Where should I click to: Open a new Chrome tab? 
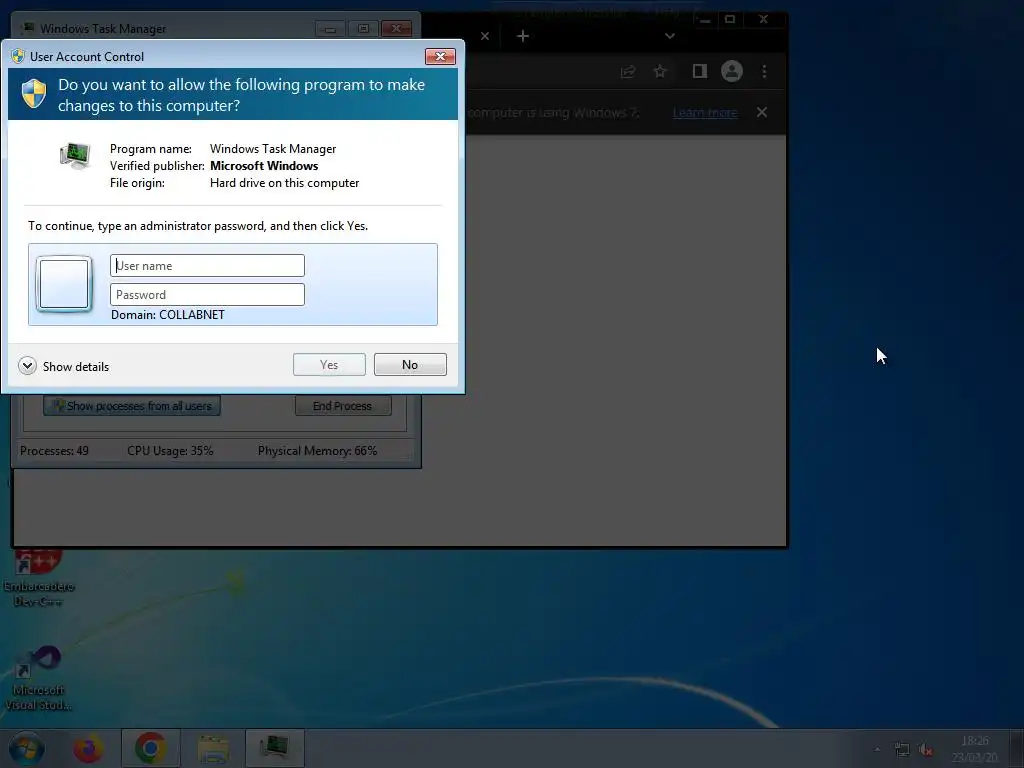[x=522, y=36]
